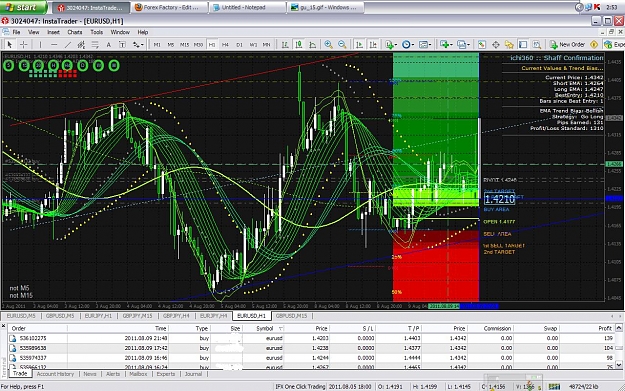Image resolution: width=625 pixels, height=391 pixels.
Task: Close the Terminal panel X button
Action: (4, 326)
